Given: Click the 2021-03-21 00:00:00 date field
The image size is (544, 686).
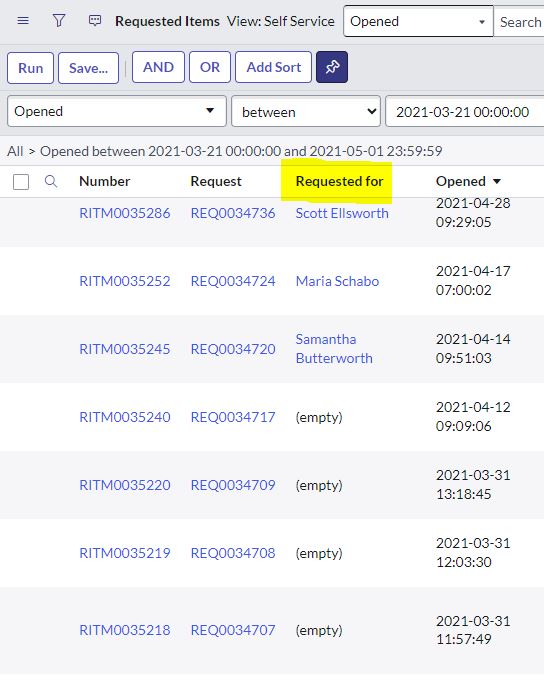Looking at the screenshot, I should coord(465,112).
